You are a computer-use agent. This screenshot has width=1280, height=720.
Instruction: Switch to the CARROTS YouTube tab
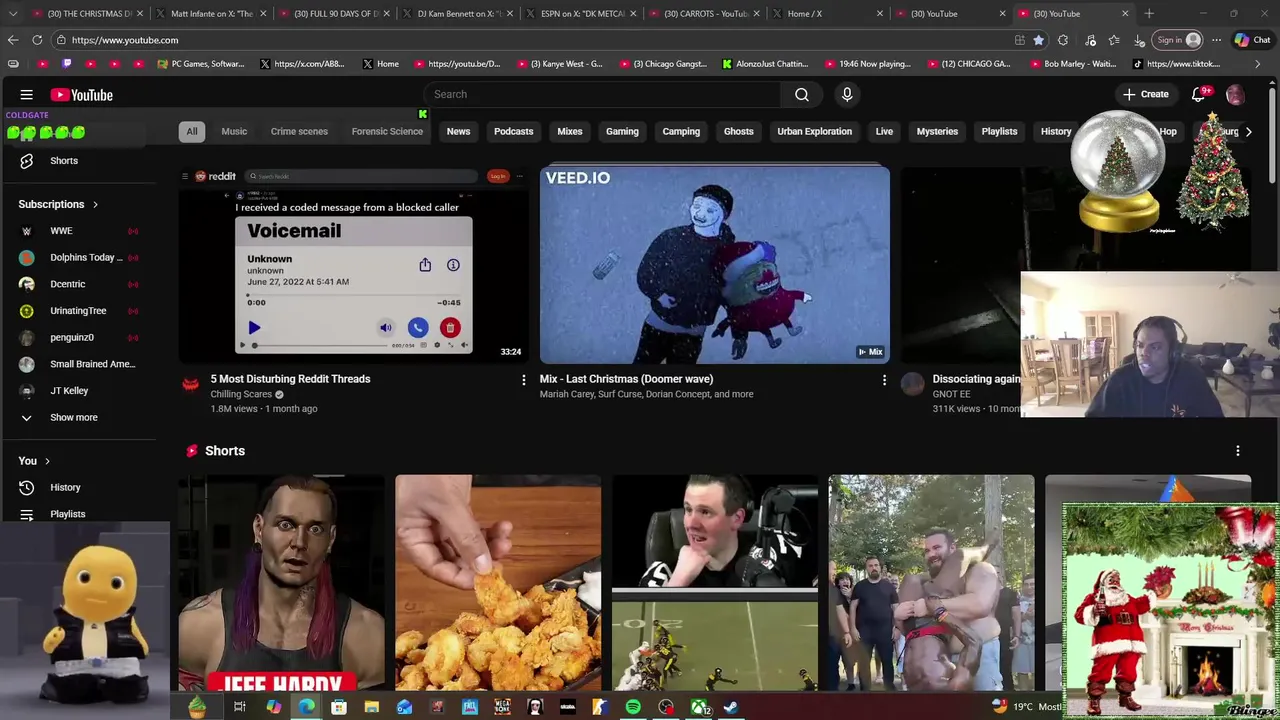706,14
